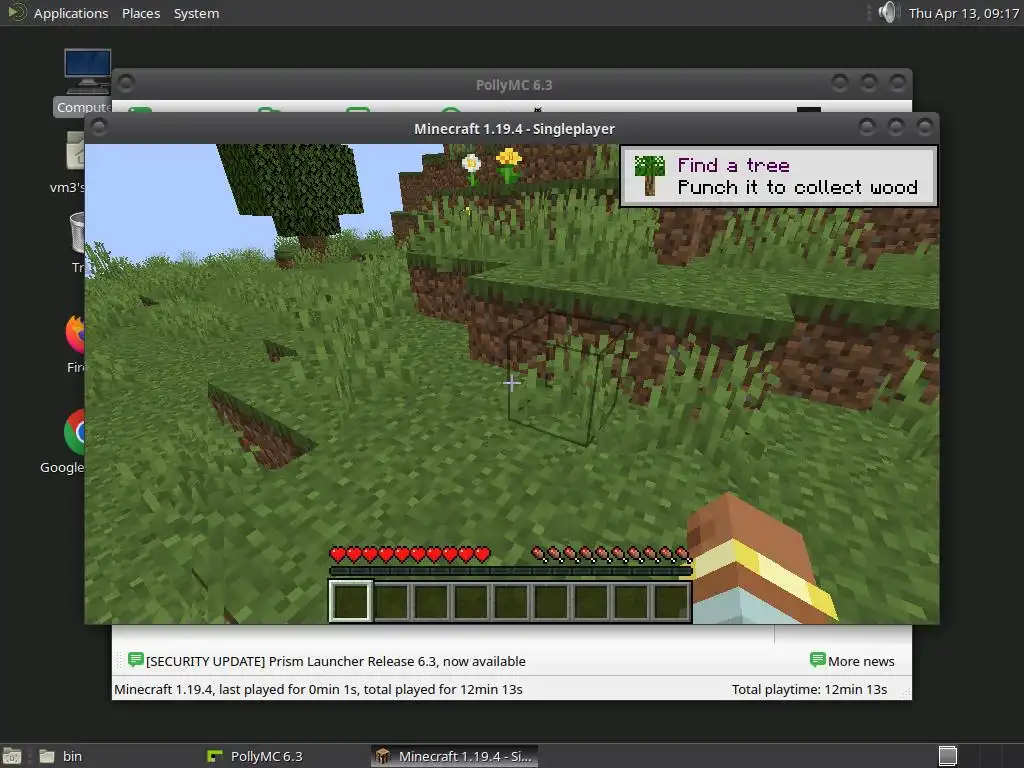The height and width of the screenshot is (768, 1024).
Task: Open the clock showing Thu Apr 13, 09:17
Action: (963, 13)
